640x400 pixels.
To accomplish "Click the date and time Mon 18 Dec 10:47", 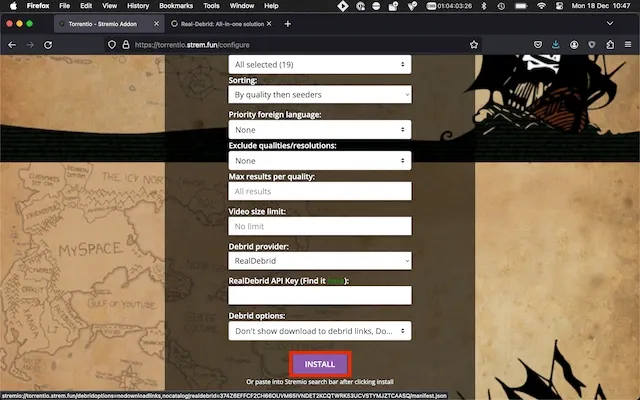I will [601, 6].
